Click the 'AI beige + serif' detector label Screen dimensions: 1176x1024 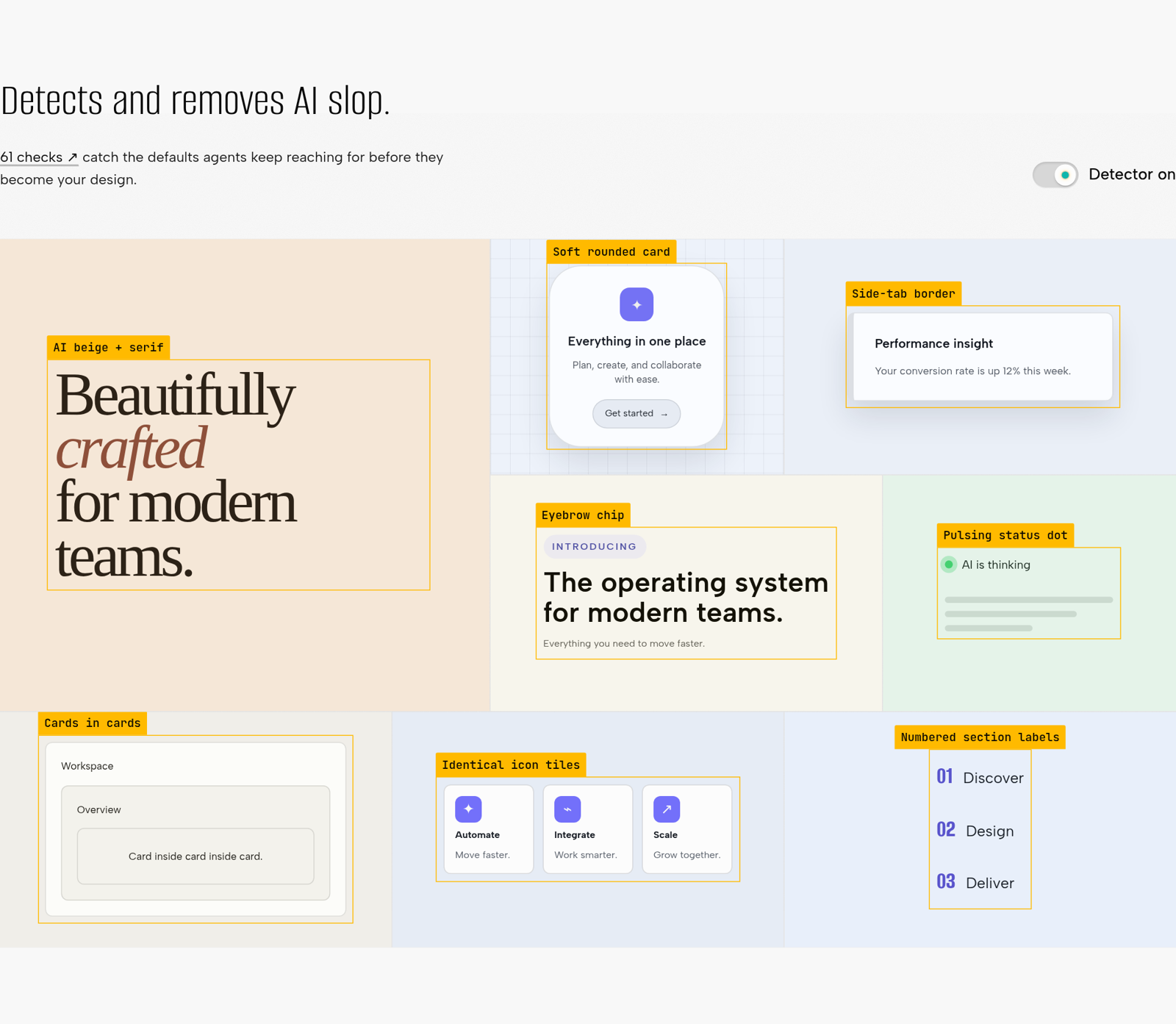point(108,347)
